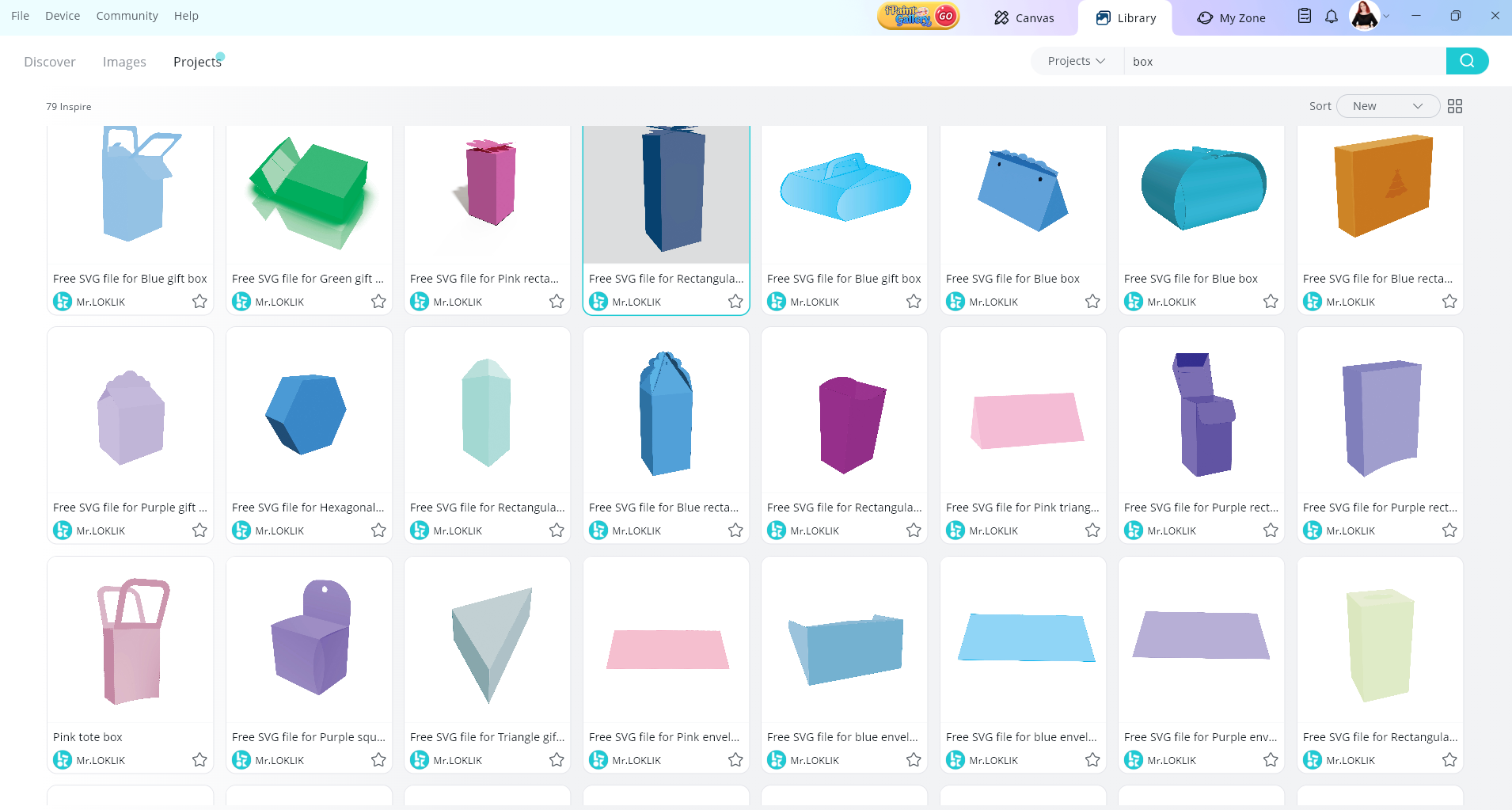Screen dimensions: 1512x810
Task: Expand the Projects search filter dropdown
Action: pos(1076,61)
